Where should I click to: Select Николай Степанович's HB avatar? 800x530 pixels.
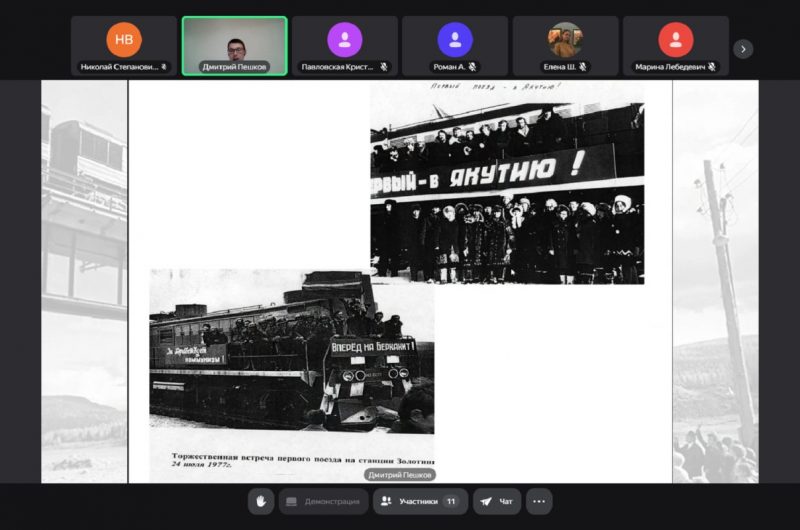tap(124, 39)
